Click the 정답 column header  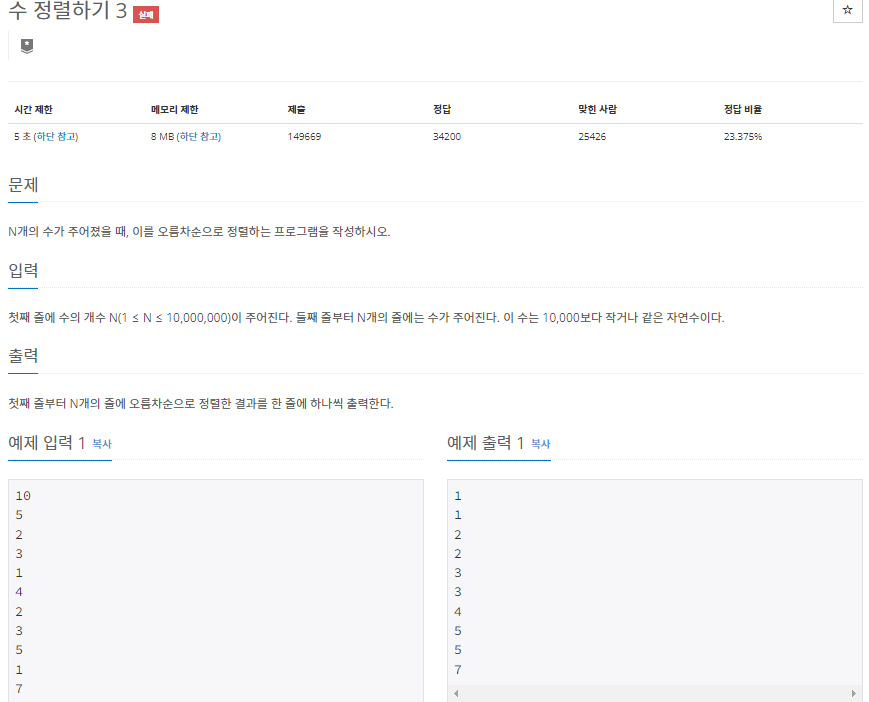coord(442,109)
